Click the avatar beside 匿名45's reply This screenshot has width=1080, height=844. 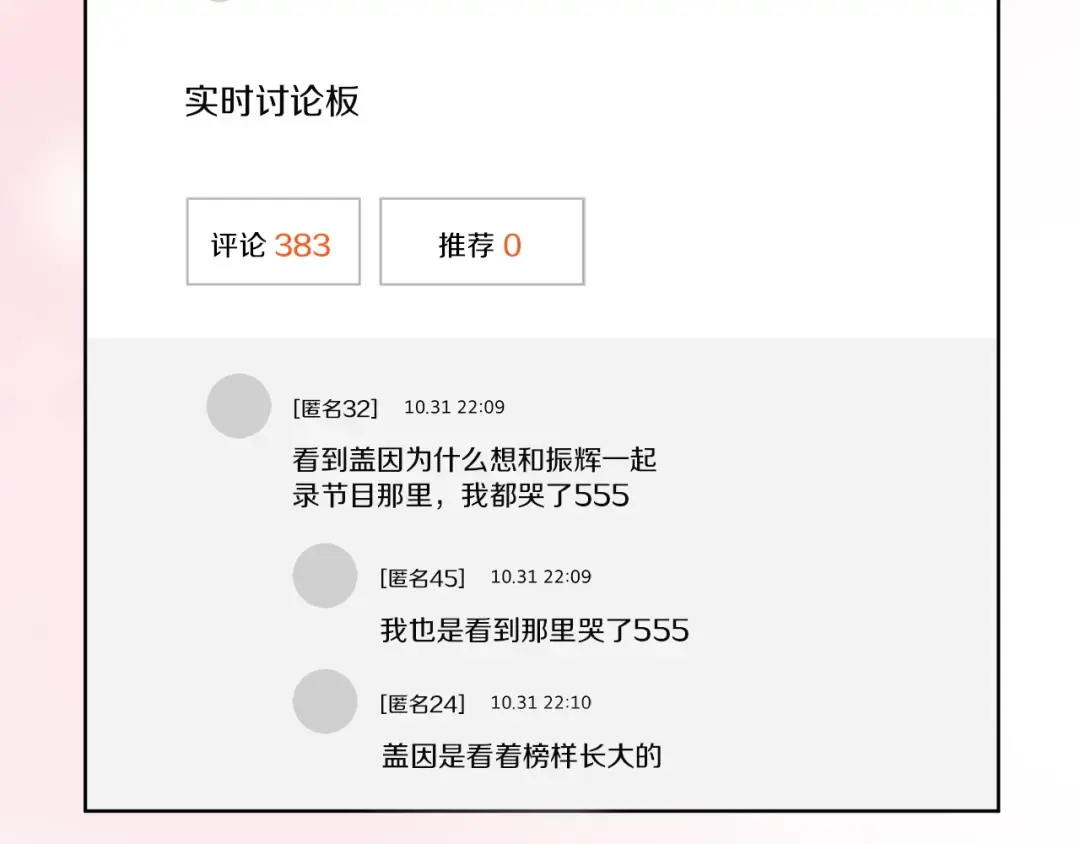(x=324, y=576)
